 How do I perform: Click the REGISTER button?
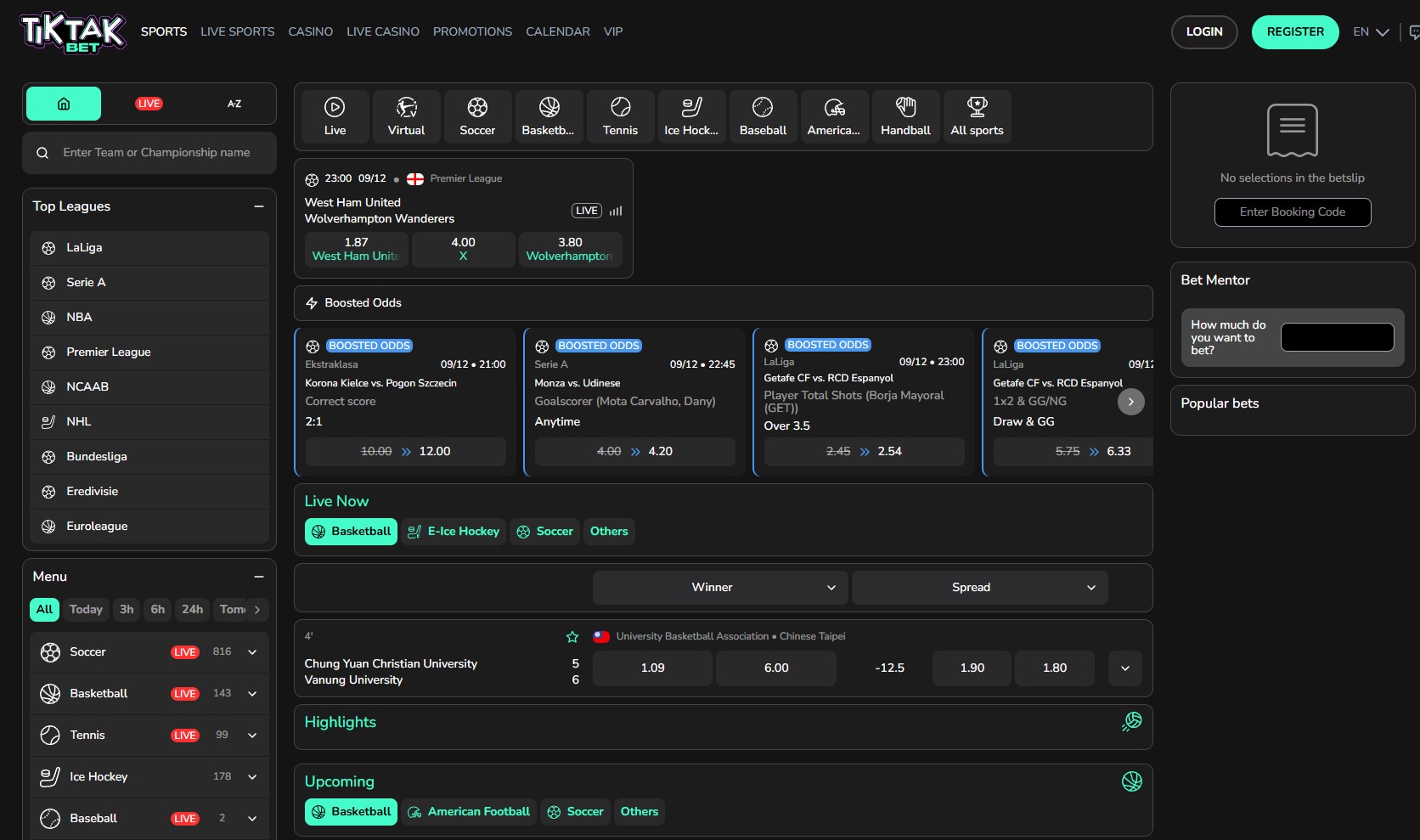click(1295, 32)
